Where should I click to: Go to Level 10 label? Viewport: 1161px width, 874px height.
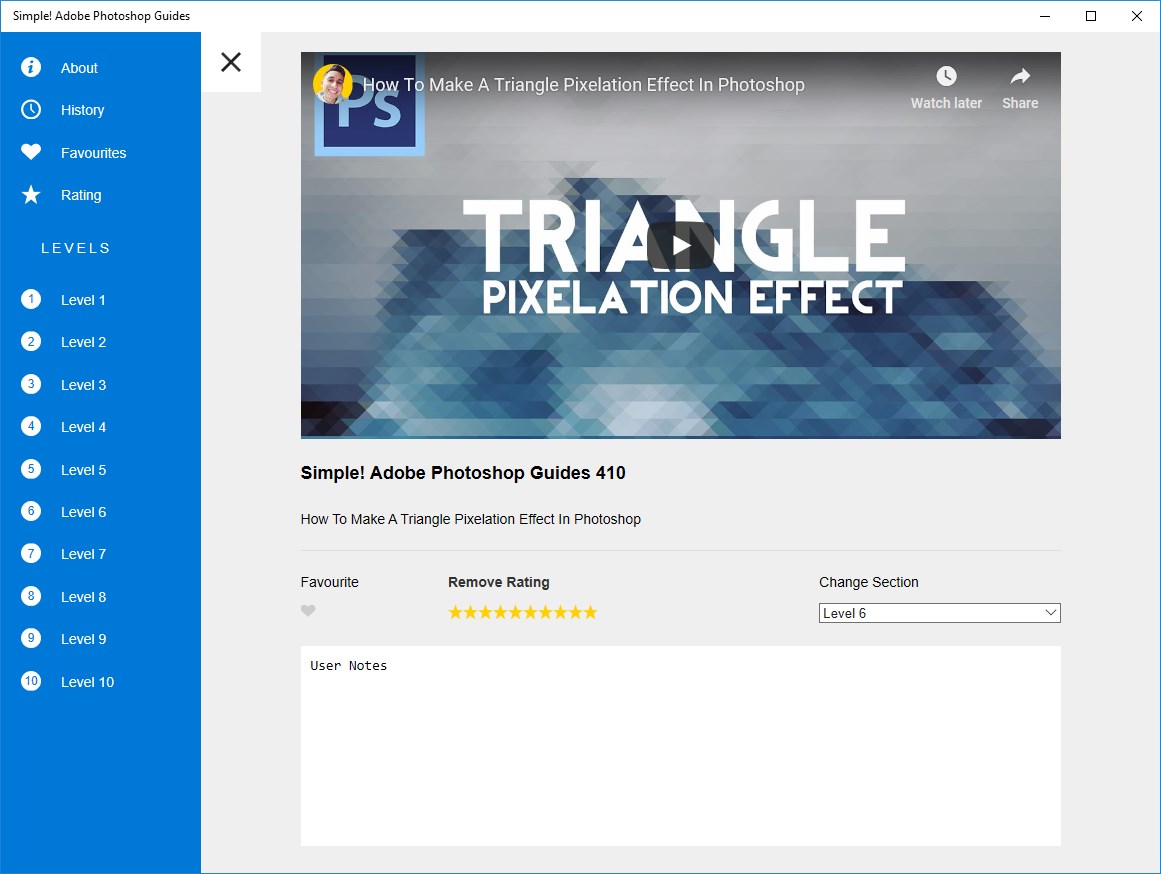click(x=87, y=682)
